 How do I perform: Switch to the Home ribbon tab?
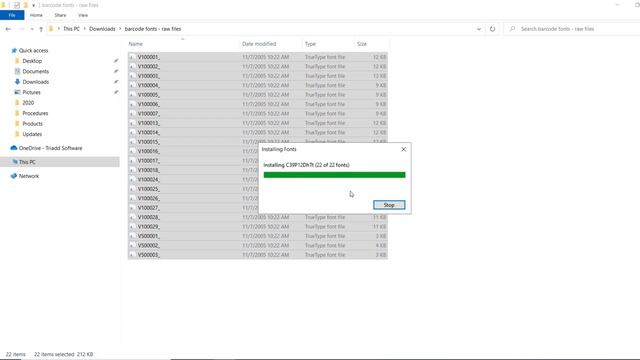36,15
